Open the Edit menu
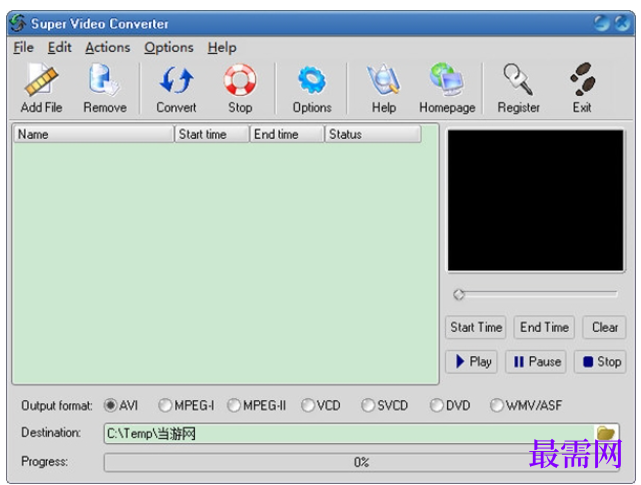The image size is (641, 485). click(59, 47)
